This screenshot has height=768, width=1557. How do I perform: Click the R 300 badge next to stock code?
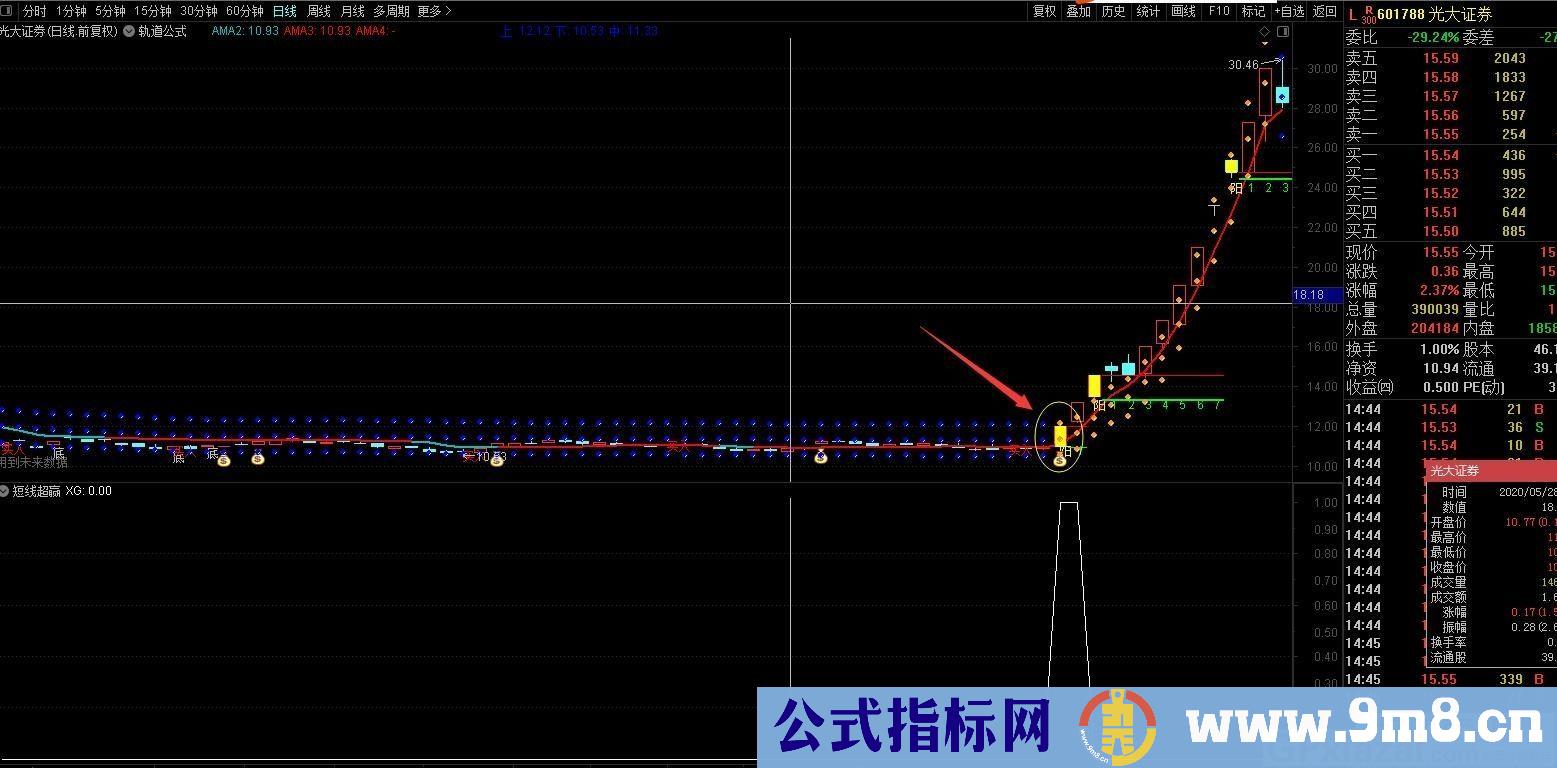point(1369,14)
